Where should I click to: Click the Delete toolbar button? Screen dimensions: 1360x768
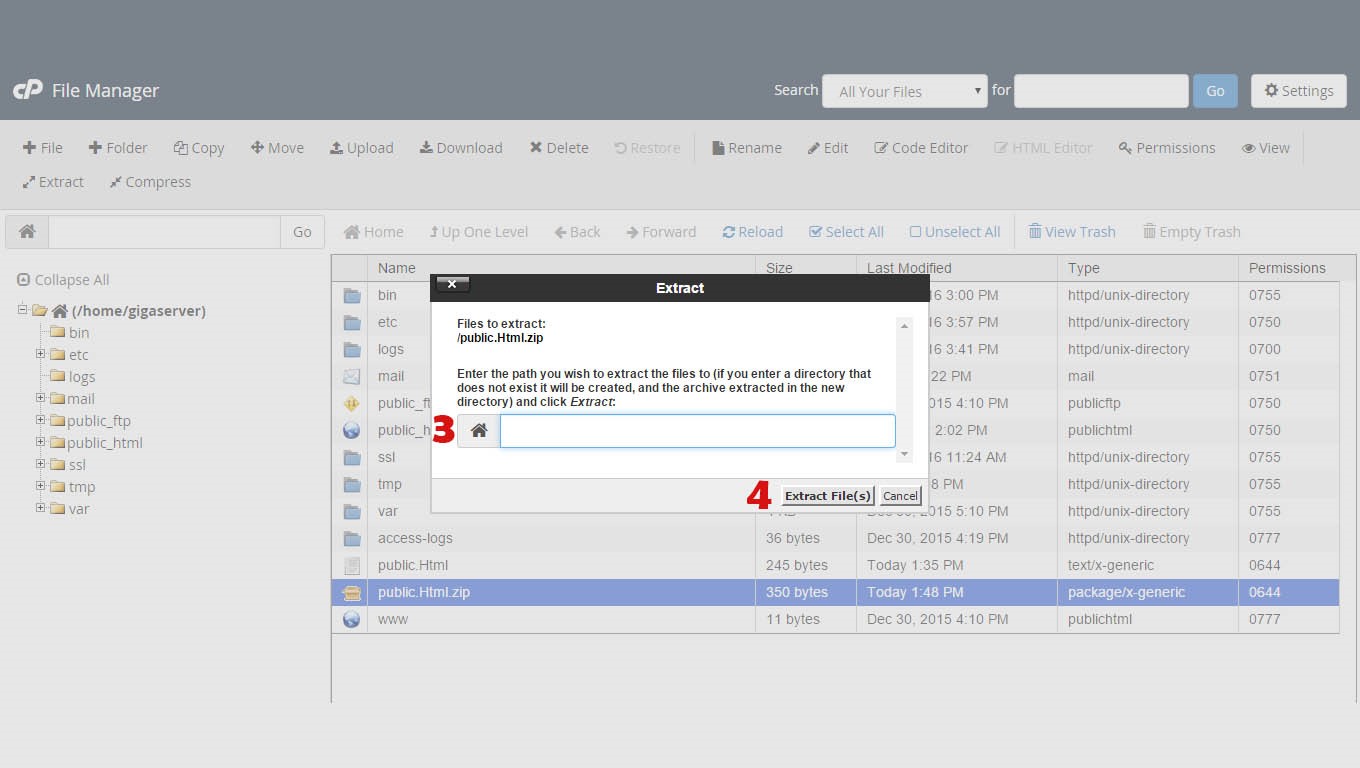(x=559, y=148)
